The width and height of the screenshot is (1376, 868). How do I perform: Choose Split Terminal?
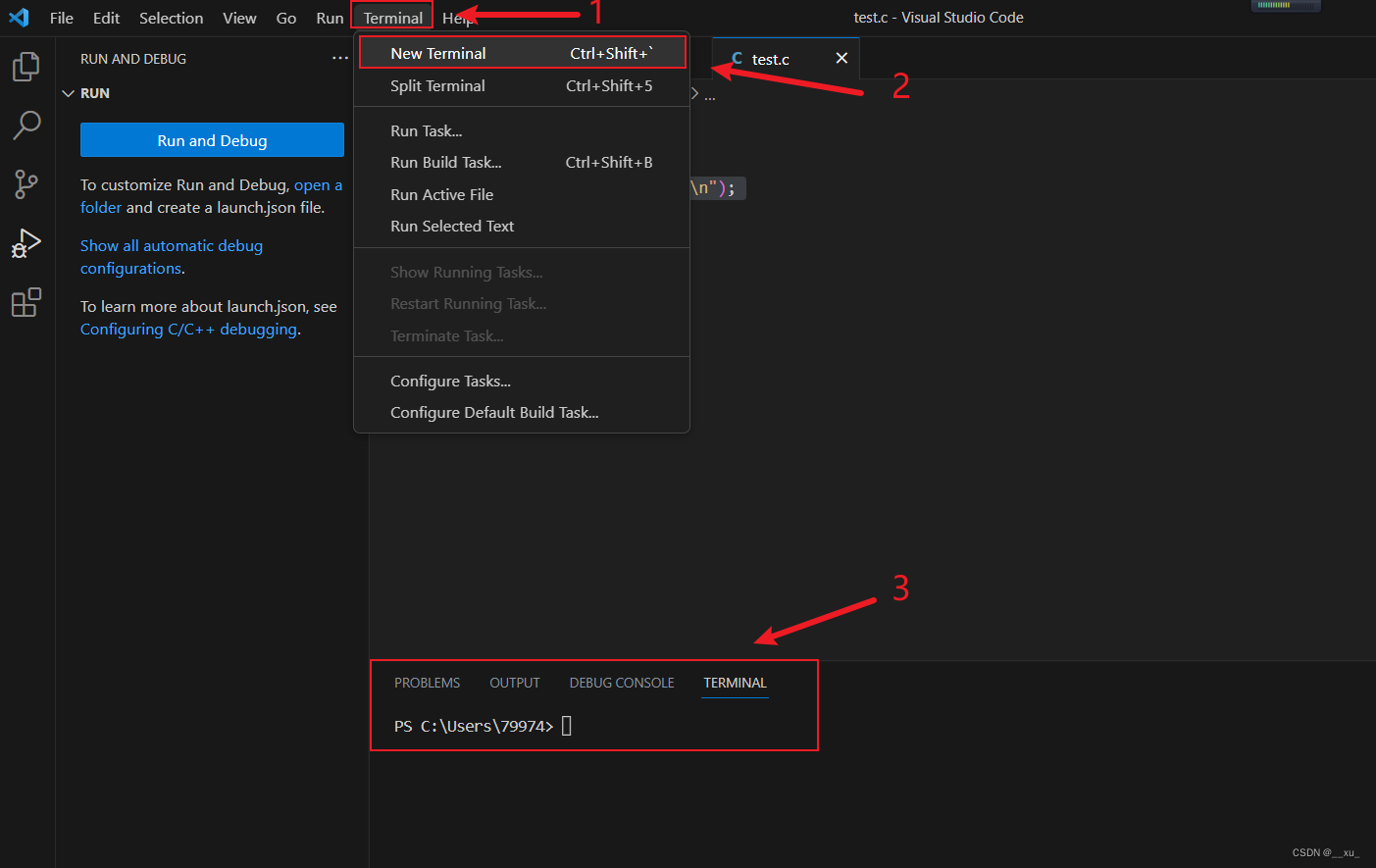[522, 85]
